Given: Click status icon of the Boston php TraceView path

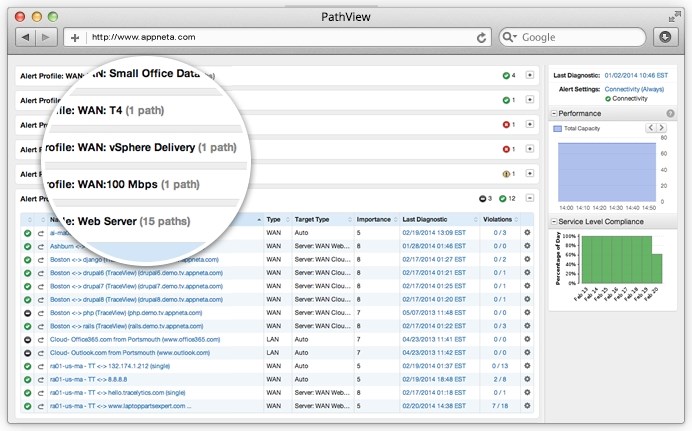Looking at the screenshot, I should coord(28,313).
